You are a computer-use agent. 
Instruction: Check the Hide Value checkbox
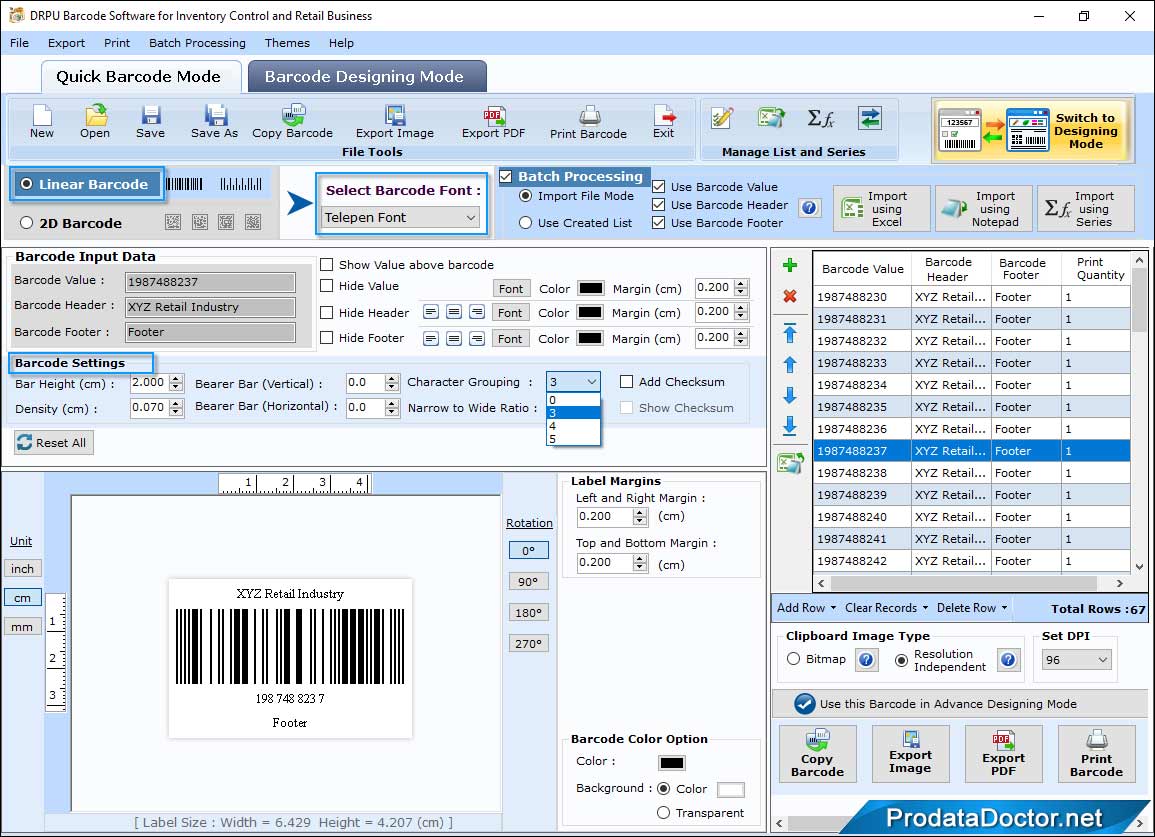click(x=326, y=286)
